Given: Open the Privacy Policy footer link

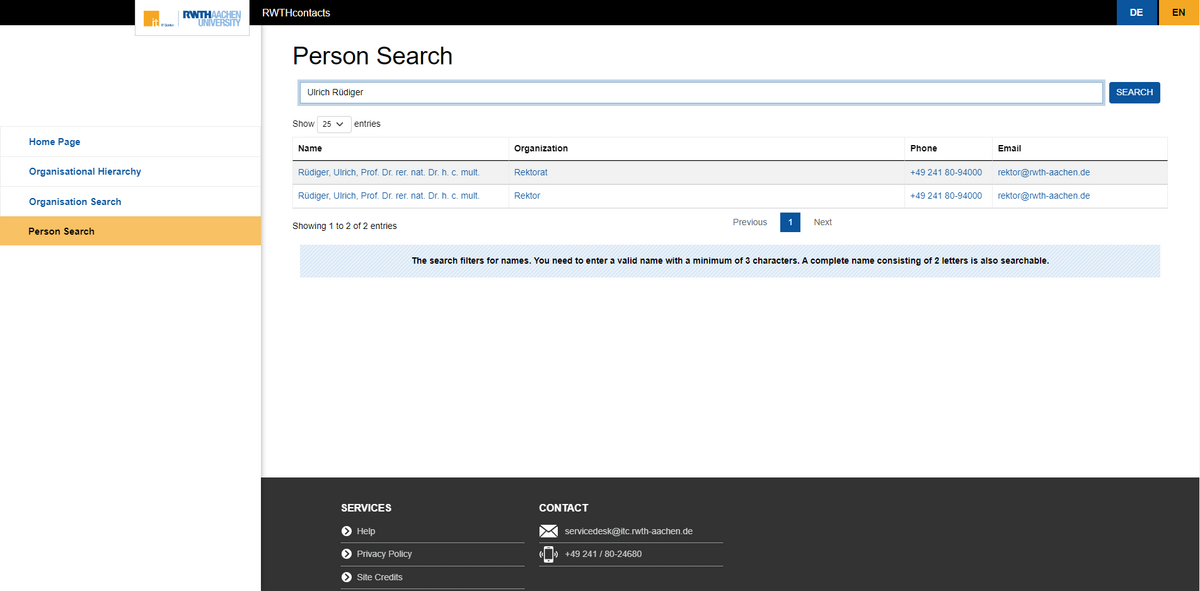Looking at the screenshot, I should (x=384, y=554).
